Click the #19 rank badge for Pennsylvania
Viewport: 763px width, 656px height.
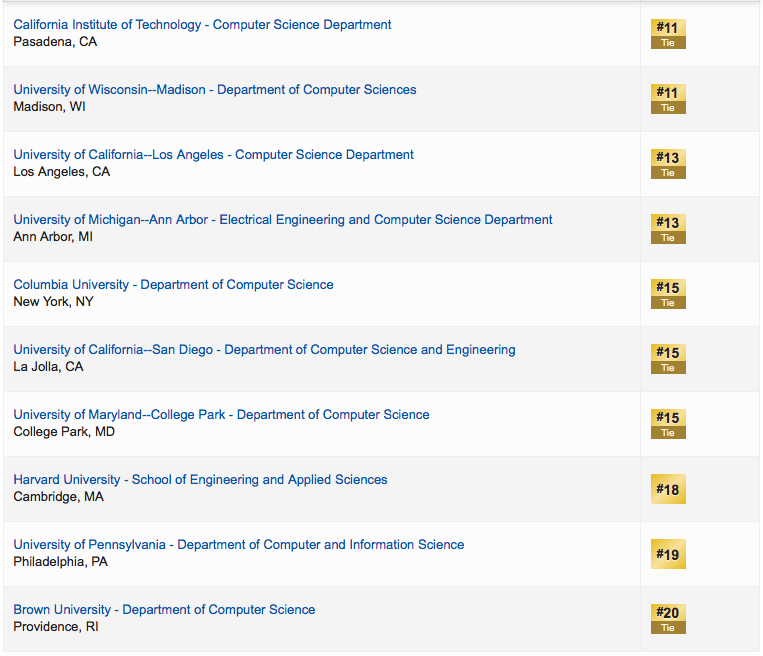tap(667, 554)
